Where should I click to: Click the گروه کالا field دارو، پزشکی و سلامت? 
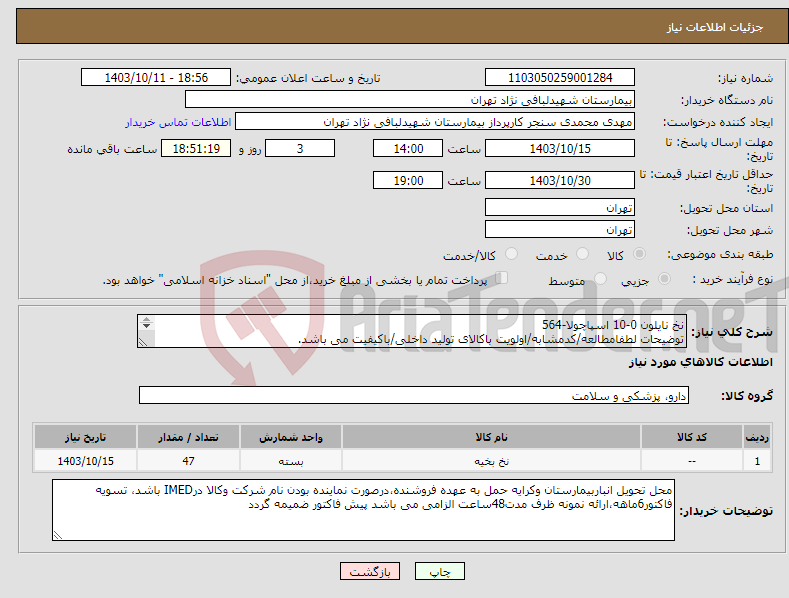pyautogui.click(x=414, y=396)
